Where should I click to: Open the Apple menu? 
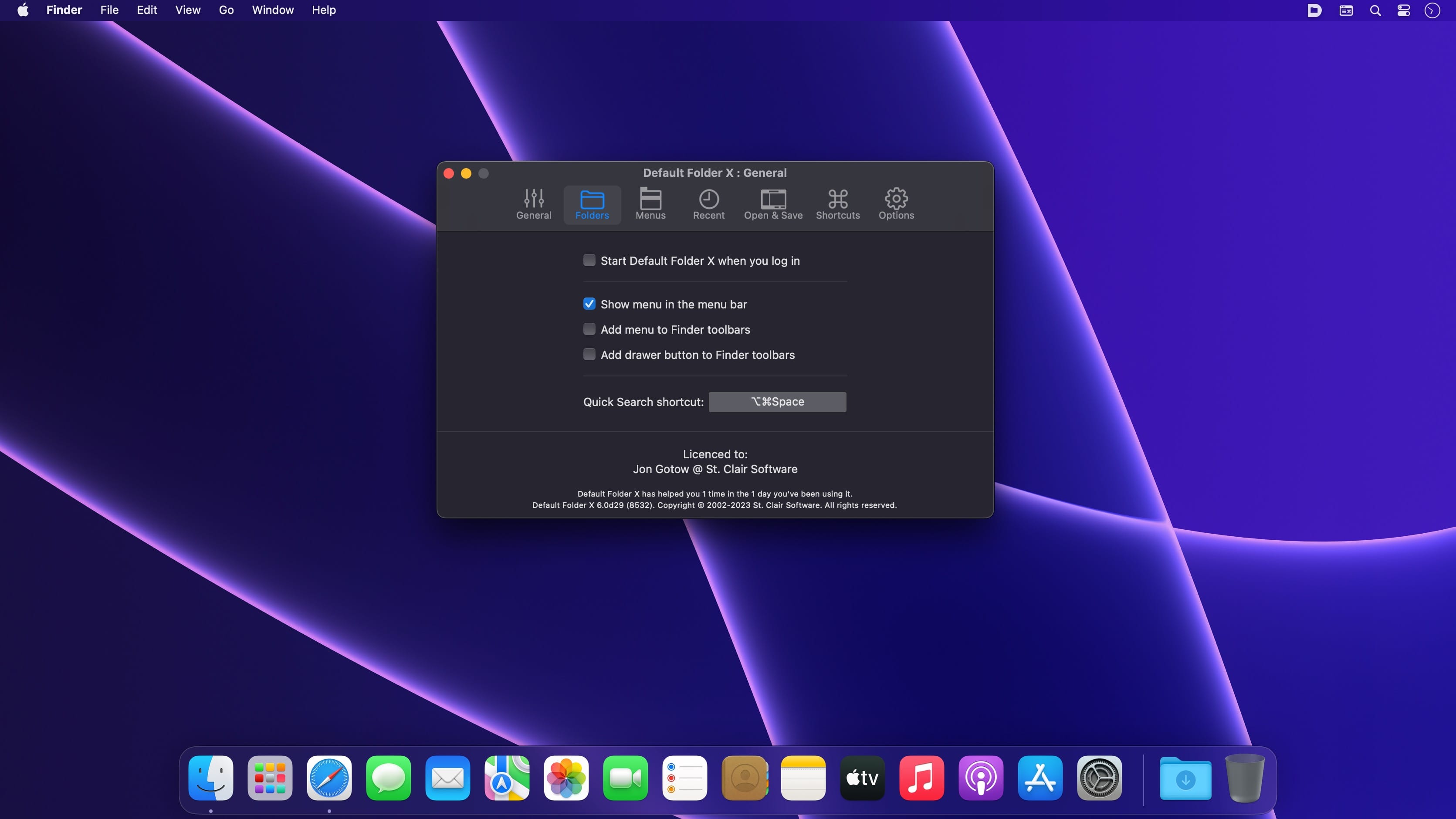pyautogui.click(x=23, y=10)
